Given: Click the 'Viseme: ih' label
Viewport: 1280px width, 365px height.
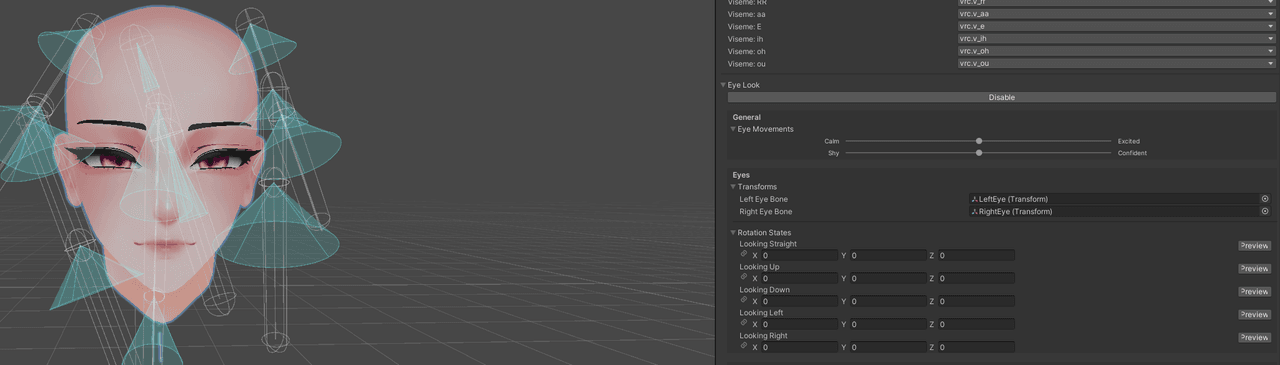Looking at the screenshot, I should pos(746,39).
